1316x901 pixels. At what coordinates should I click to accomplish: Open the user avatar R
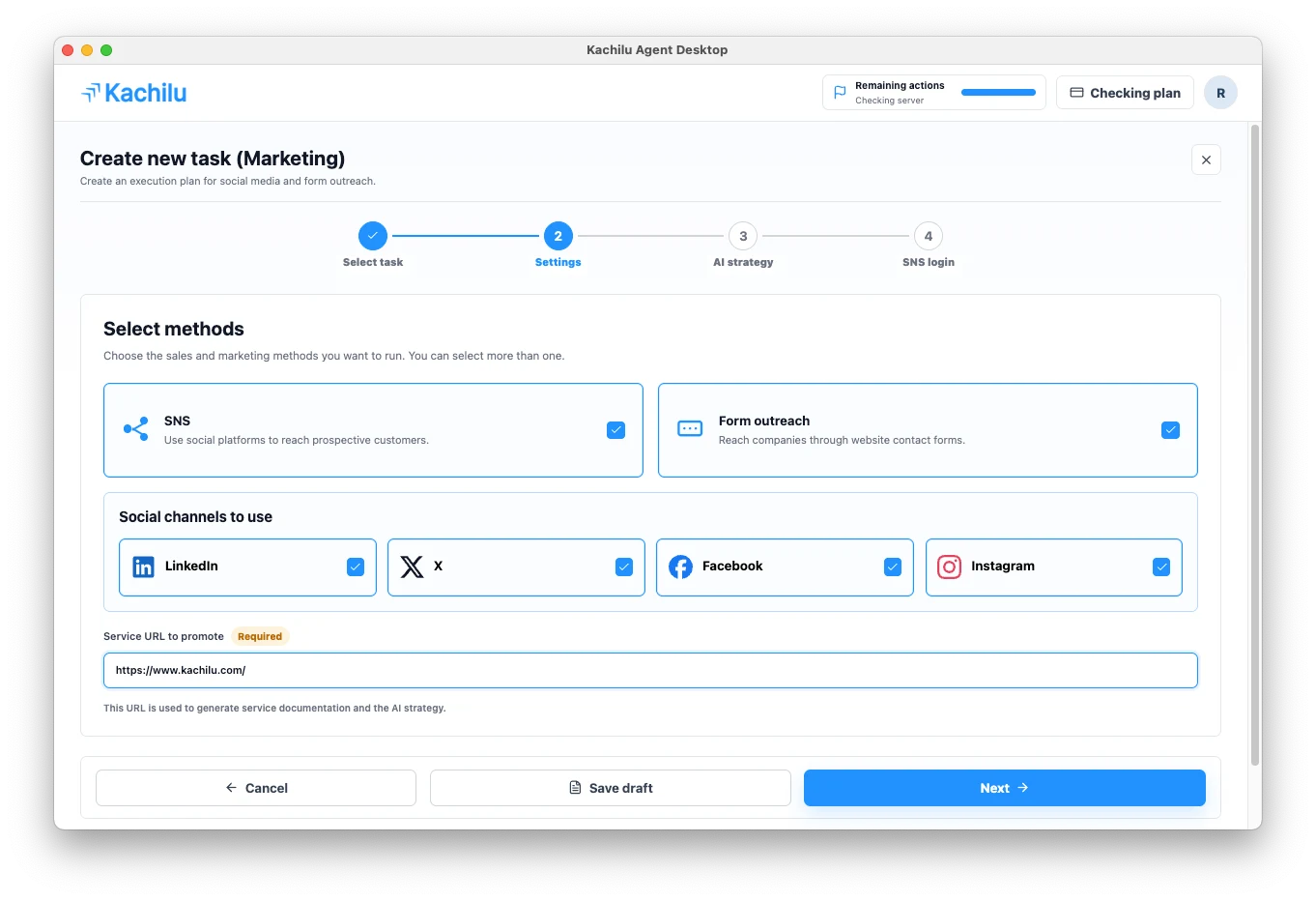[1220, 93]
